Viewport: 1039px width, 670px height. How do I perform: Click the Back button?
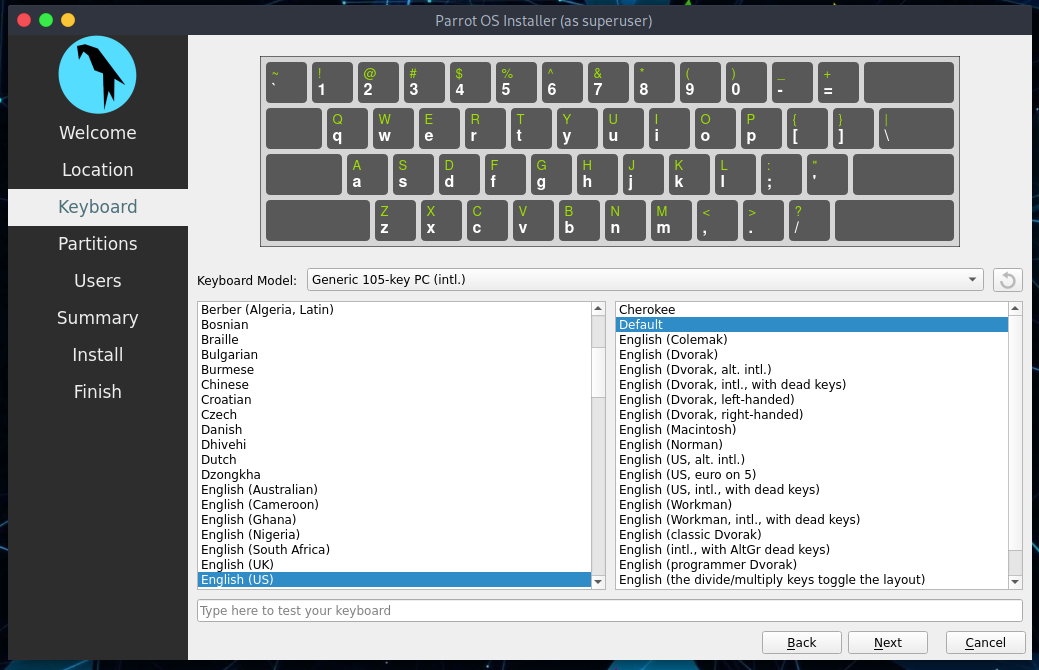tap(801, 642)
